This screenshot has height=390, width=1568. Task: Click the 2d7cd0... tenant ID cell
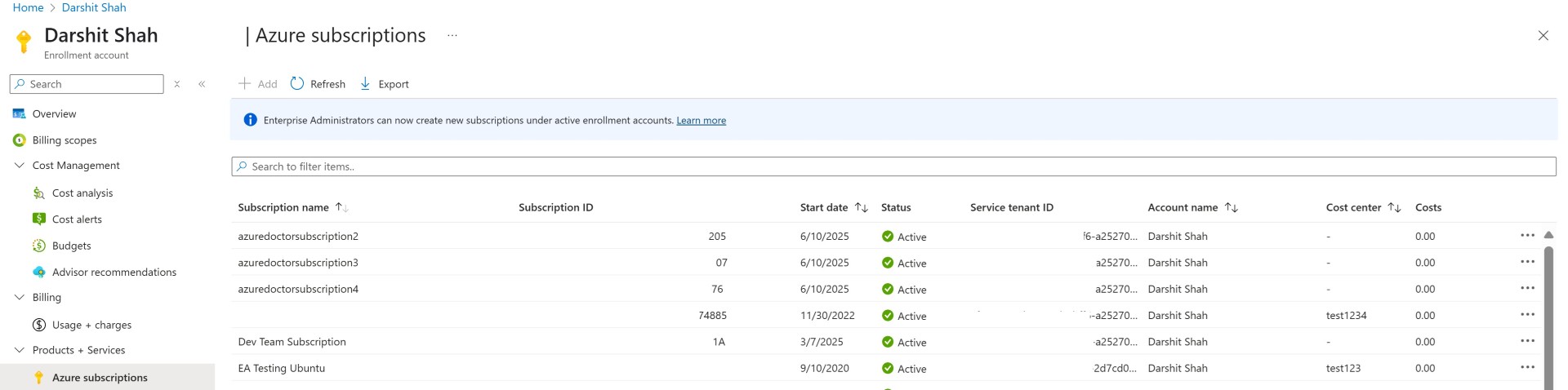coord(1115,368)
